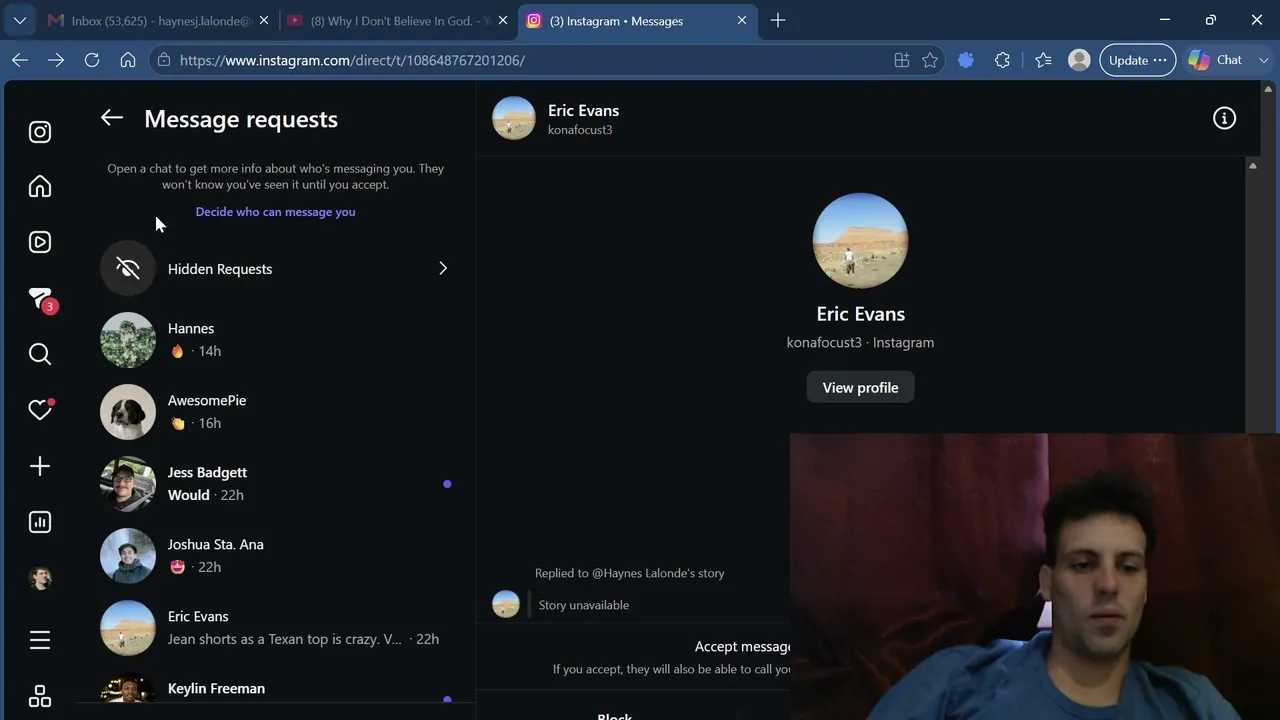Image resolution: width=1280 pixels, height=720 pixels.
Task: Click the konafocust3 · Instagram text under the name
Action: (x=860, y=342)
